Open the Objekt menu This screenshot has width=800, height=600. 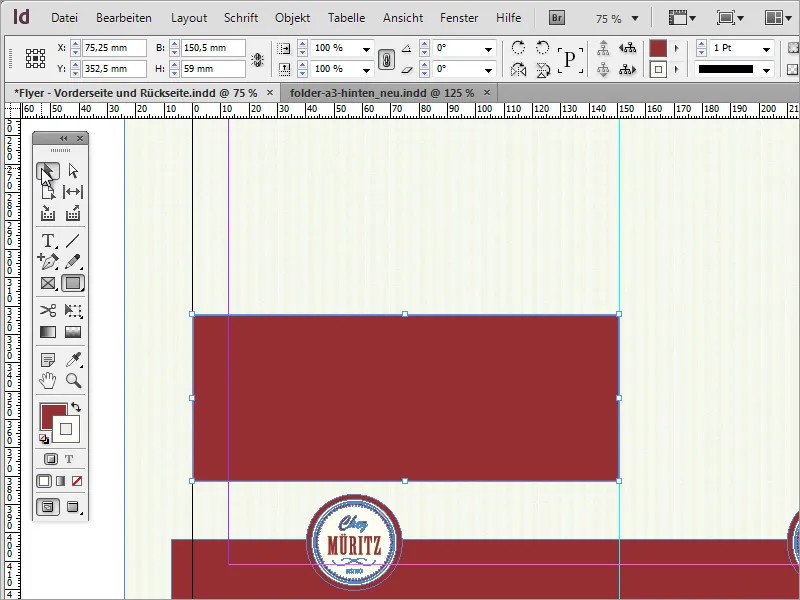click(x=292, y=18)
